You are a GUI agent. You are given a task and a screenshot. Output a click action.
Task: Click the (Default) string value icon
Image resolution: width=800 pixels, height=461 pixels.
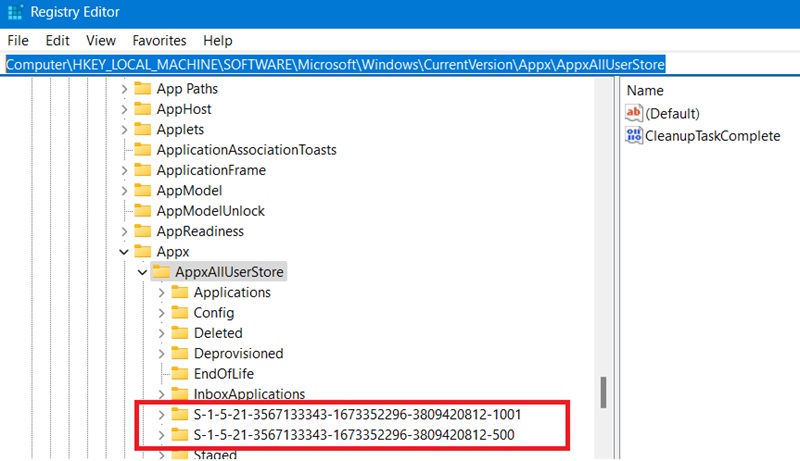coord(634,113)
